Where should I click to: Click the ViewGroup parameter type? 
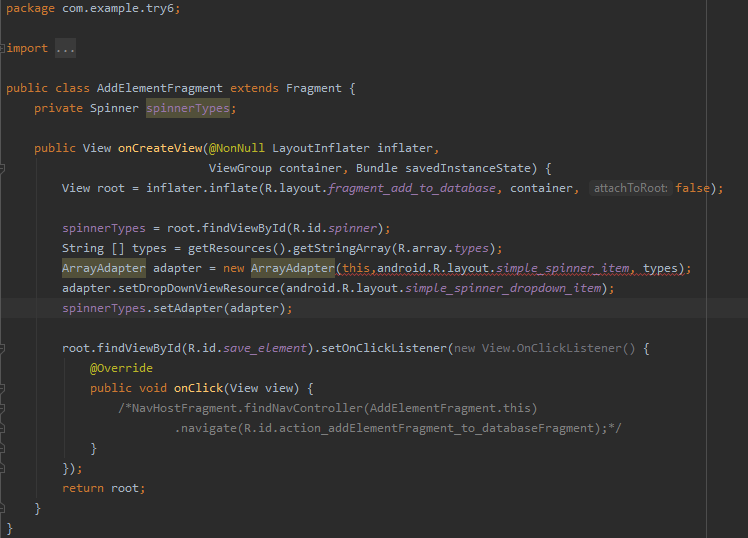tap(240, 168)
